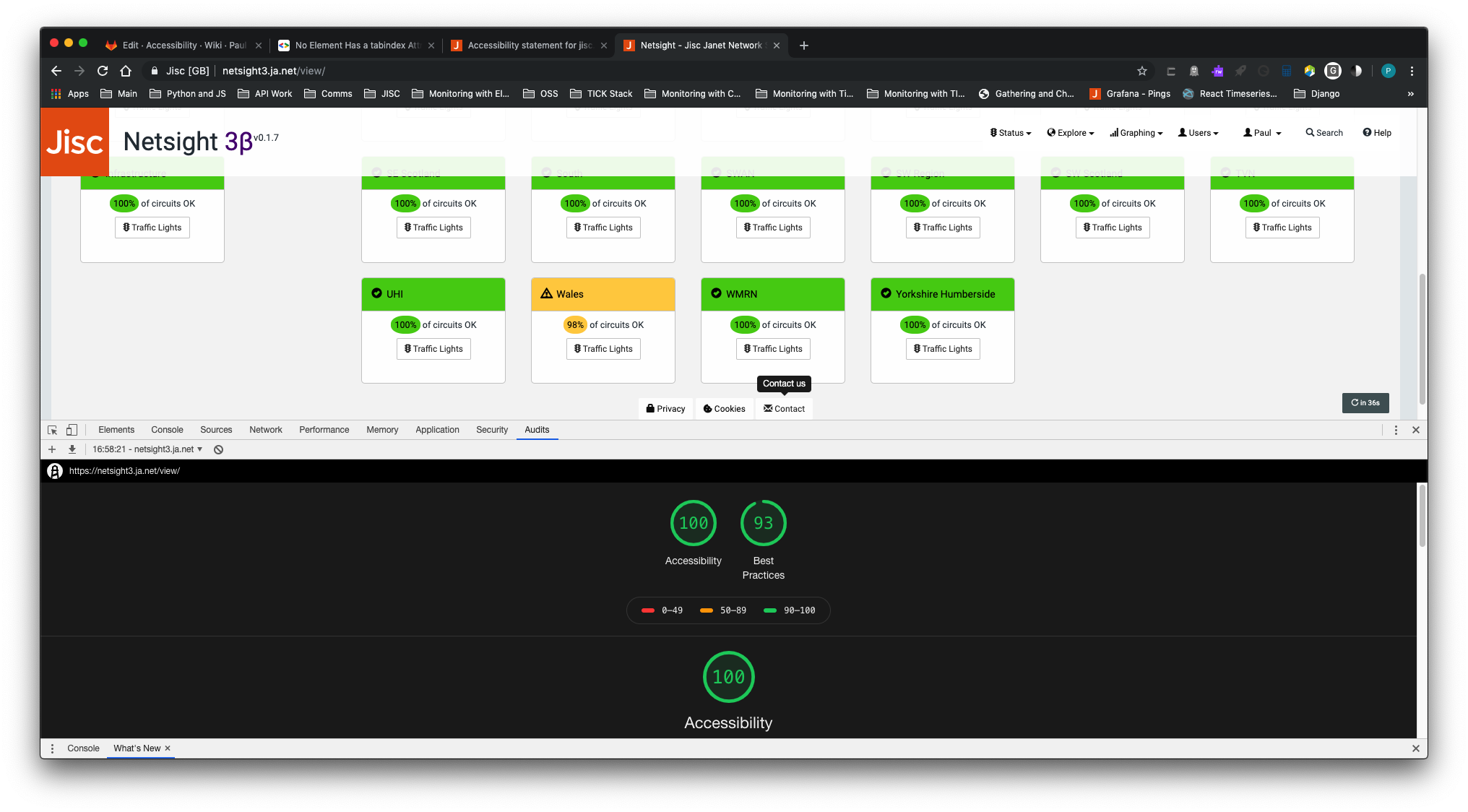Start a new audit with plus icon
This screenshot has width=1468, height=812.
[x=52, y=449]
